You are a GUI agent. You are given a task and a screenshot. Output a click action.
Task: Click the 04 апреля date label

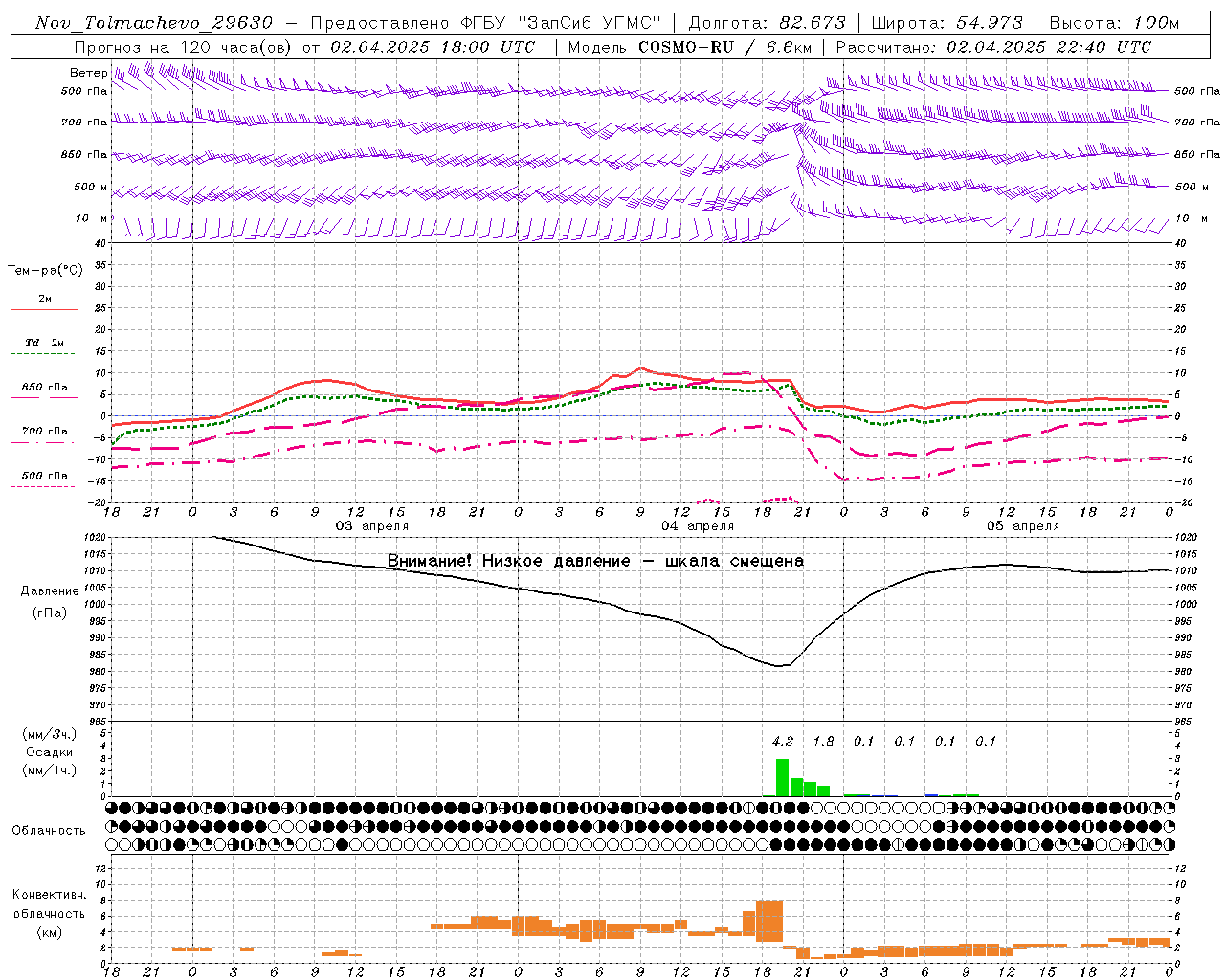pos(698,526)
